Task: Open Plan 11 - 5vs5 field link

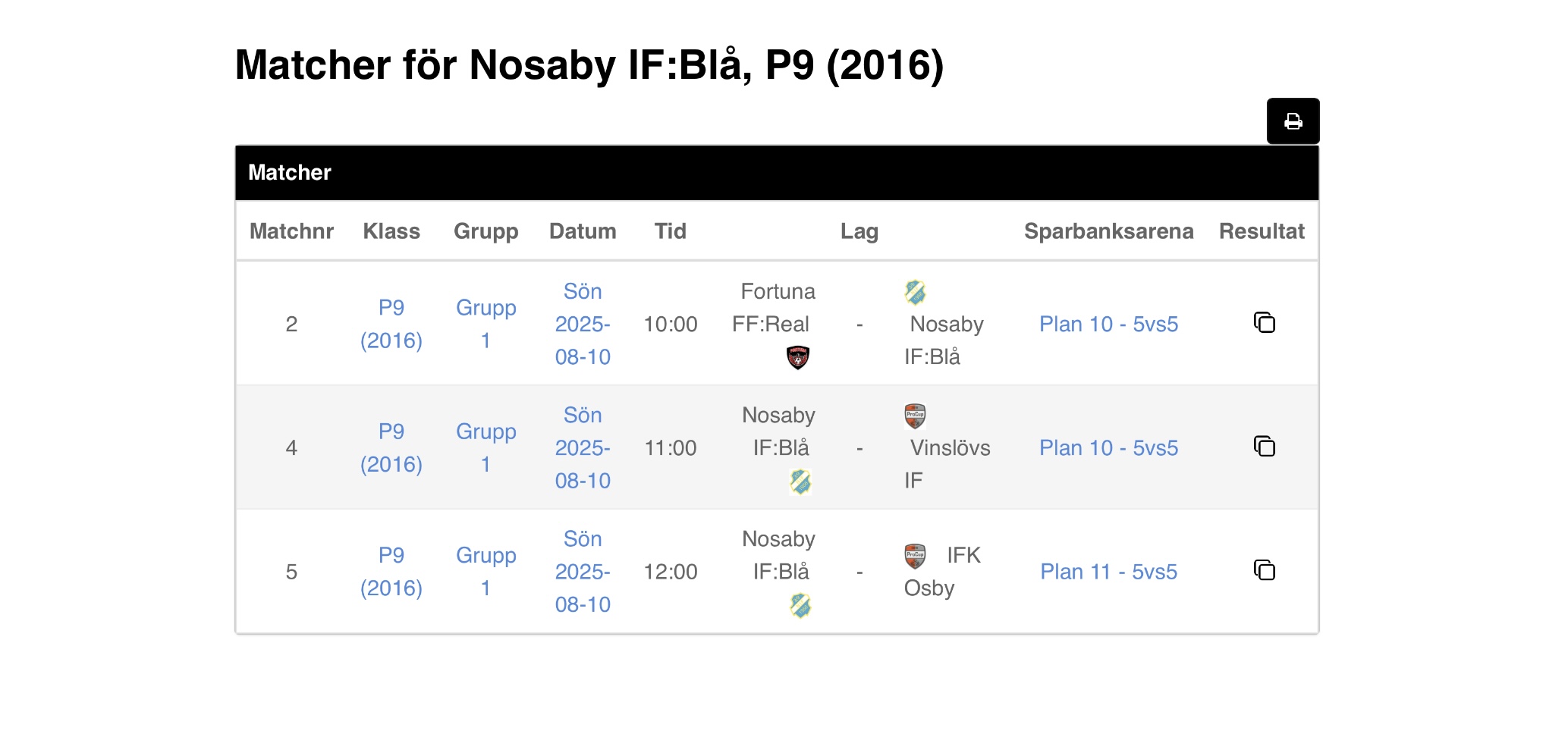Action: pyautogui.click(x=1108, y=572)
